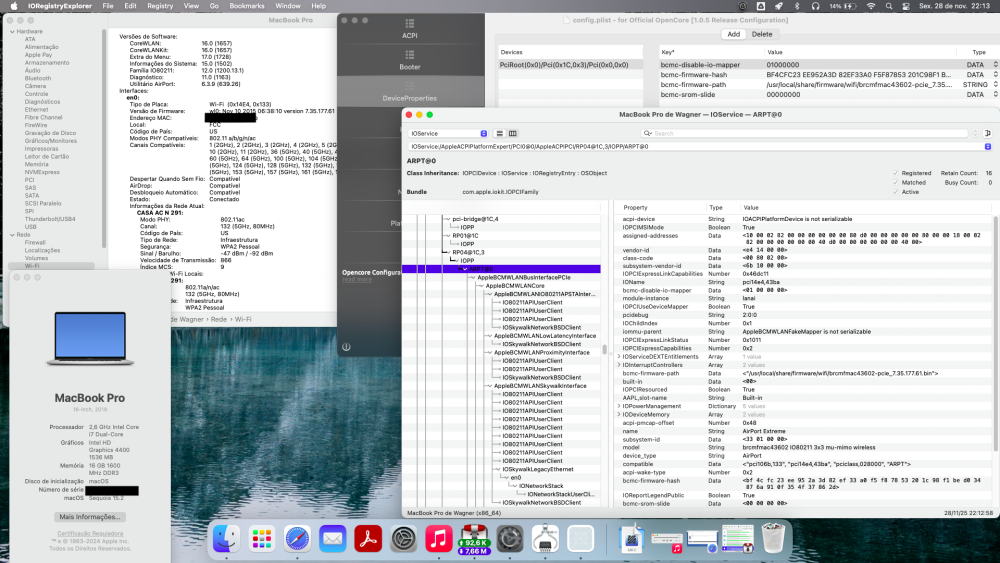Click the Bluetooth icon in the menu bar
The height and width of the screenshot is (563, 1000).
[x=797, y=6]
